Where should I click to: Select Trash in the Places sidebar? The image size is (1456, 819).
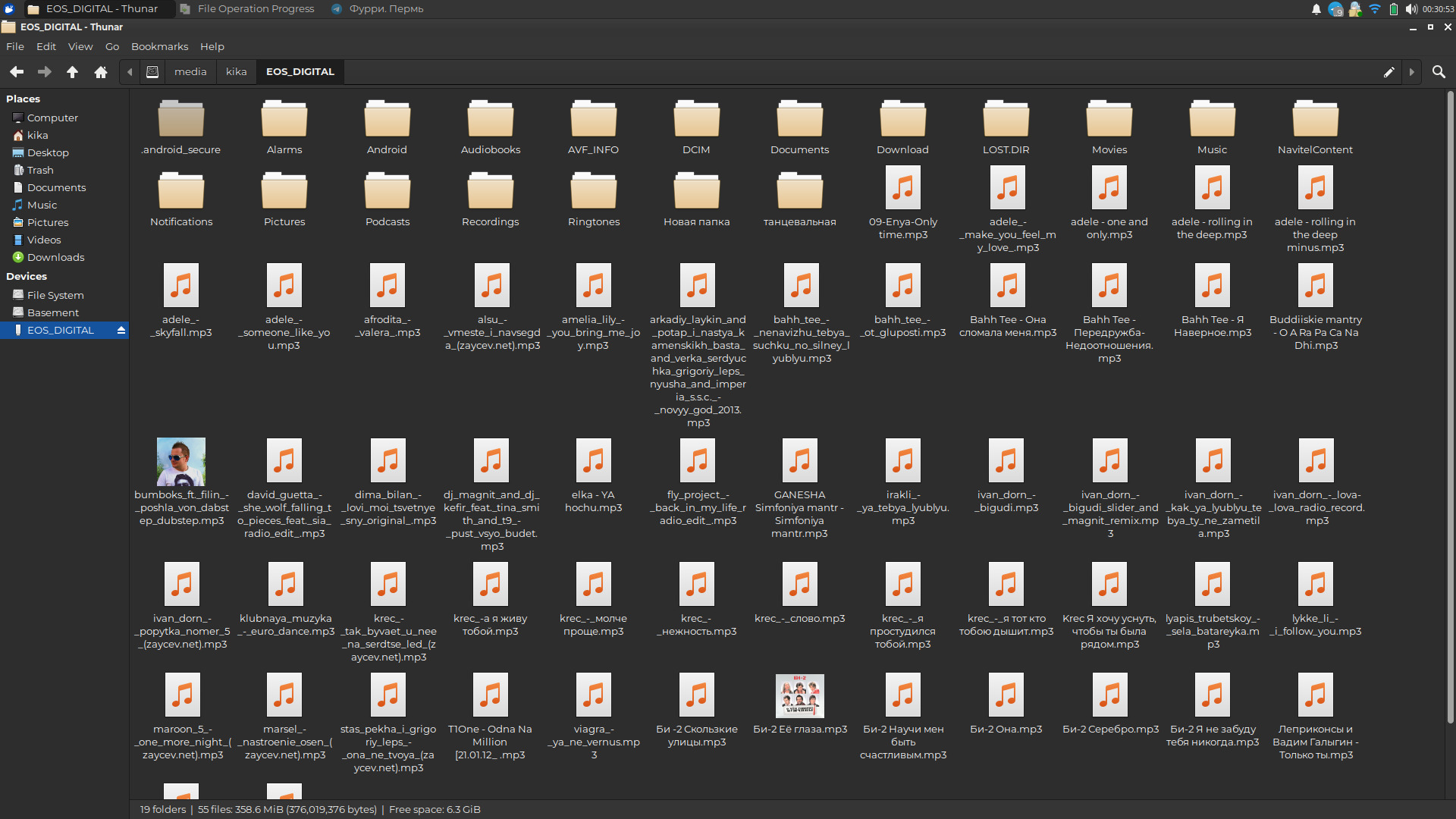(x=40, y=170)
